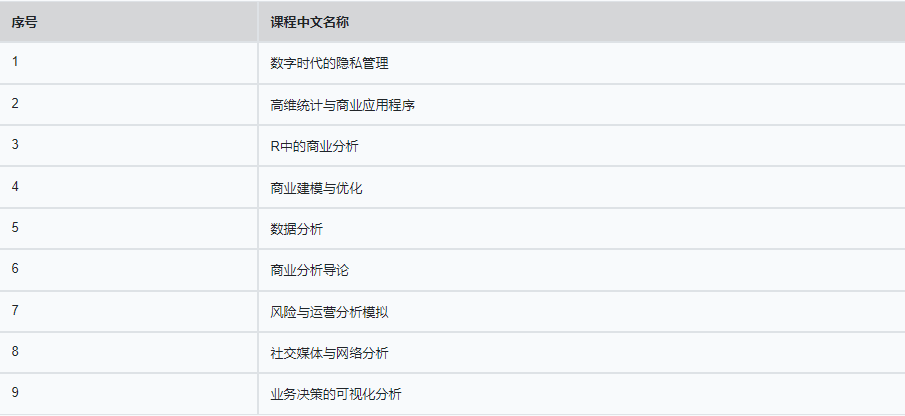Click serial number 1 cell
This screenshot has width=905, height=416.
[x=15, y=62]
